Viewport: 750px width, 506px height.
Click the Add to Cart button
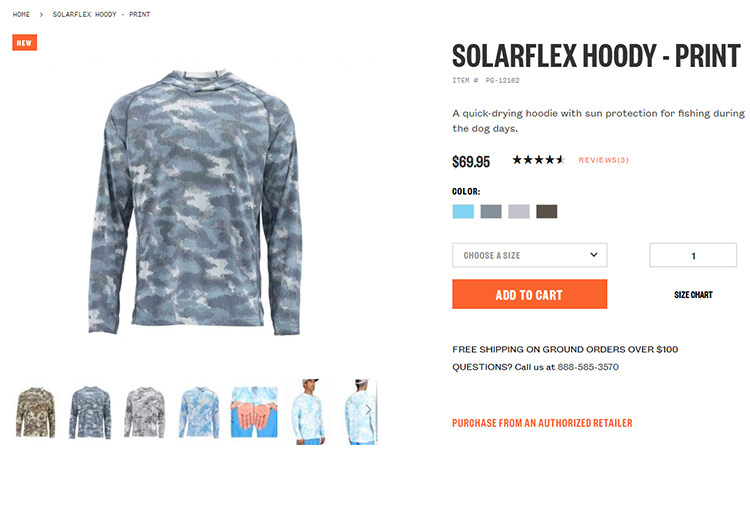(529, 294)
